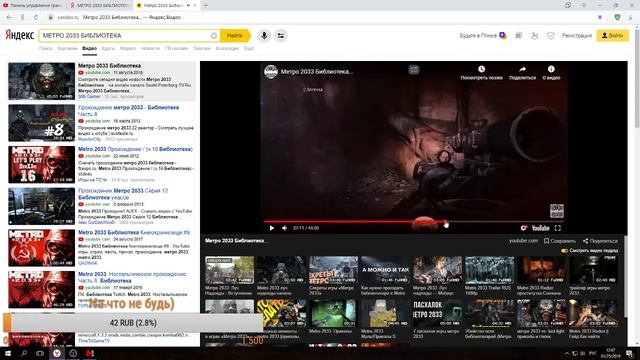The width and height of the screenshot is (640, 360).
Task: Click the YouTube logo in the player
Action: coord(540,228)
